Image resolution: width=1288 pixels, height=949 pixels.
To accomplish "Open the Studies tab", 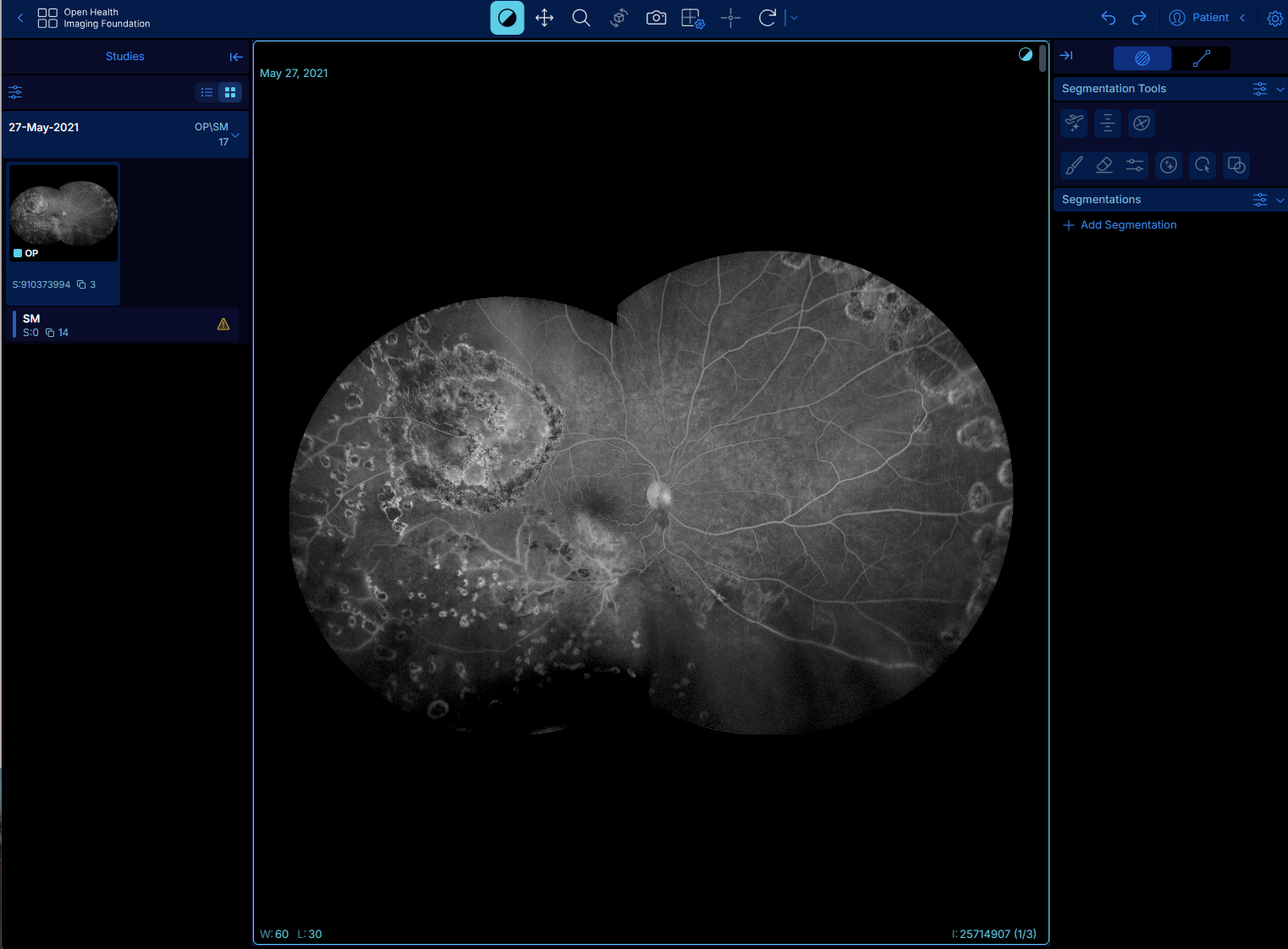I will coord(124,57).
